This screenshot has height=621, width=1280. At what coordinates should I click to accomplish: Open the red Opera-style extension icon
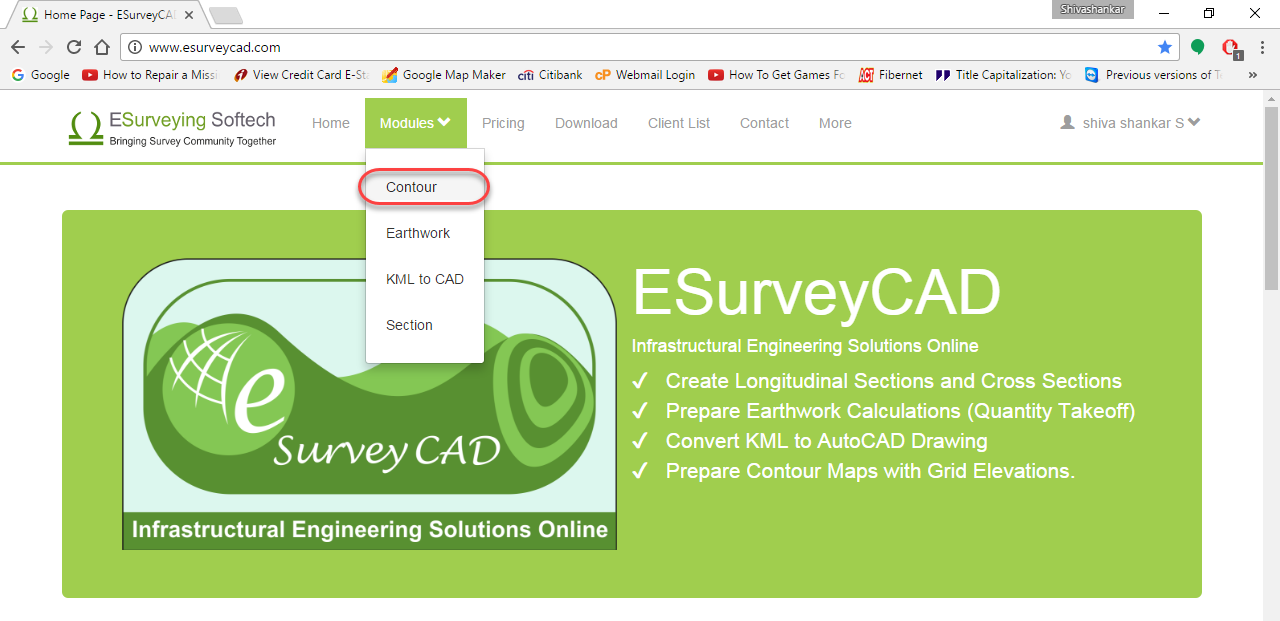click(1230, 47)
